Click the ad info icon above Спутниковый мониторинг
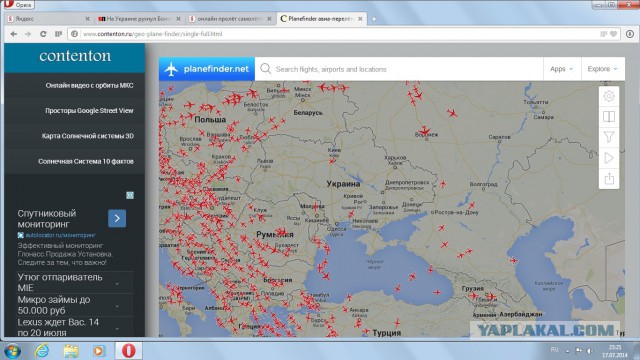This screenshot has width=640, height=360. point(130,196)
